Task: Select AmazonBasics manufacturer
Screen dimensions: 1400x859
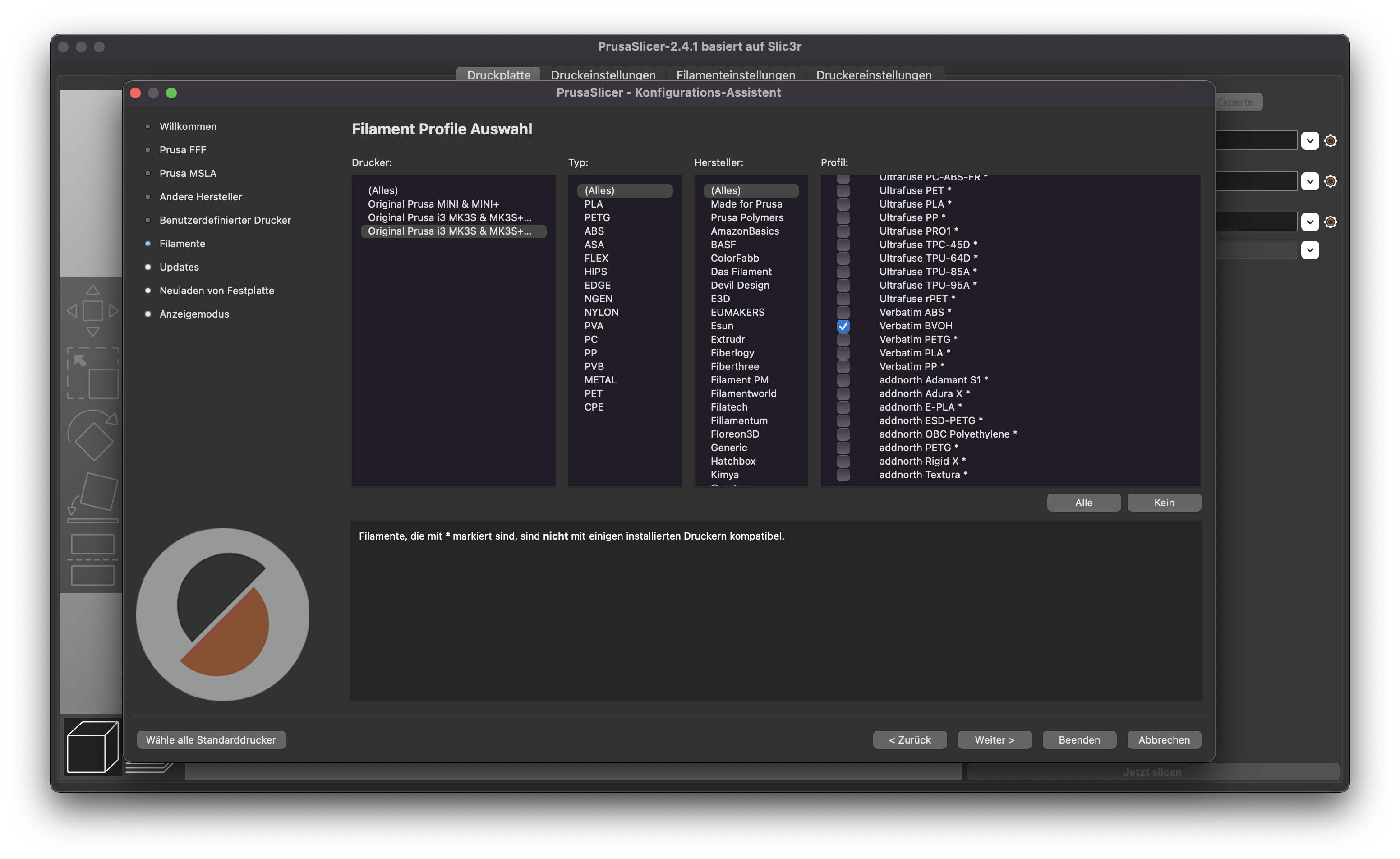Action: pos(751,231)
